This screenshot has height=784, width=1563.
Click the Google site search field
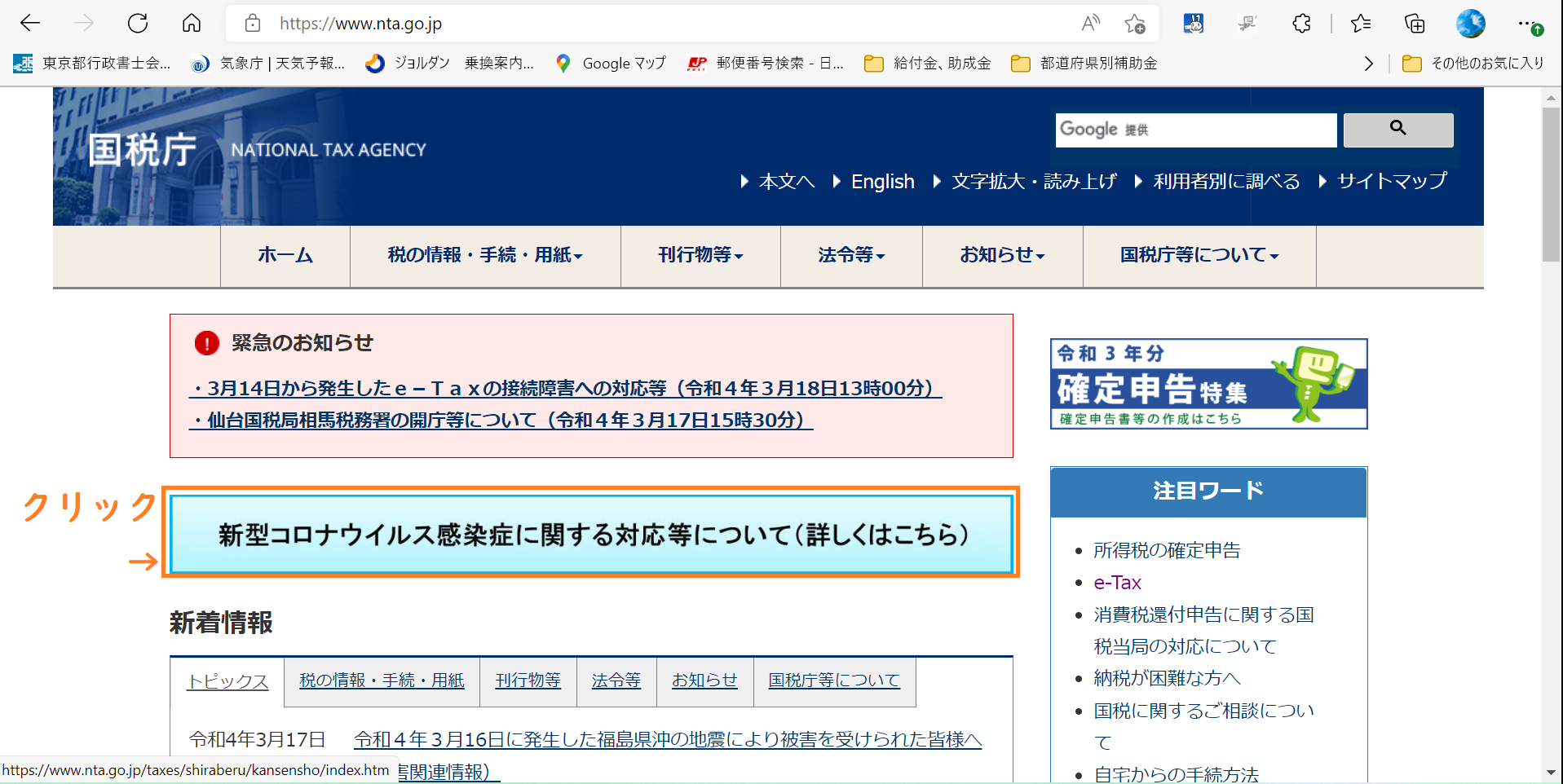point(1195,130)
